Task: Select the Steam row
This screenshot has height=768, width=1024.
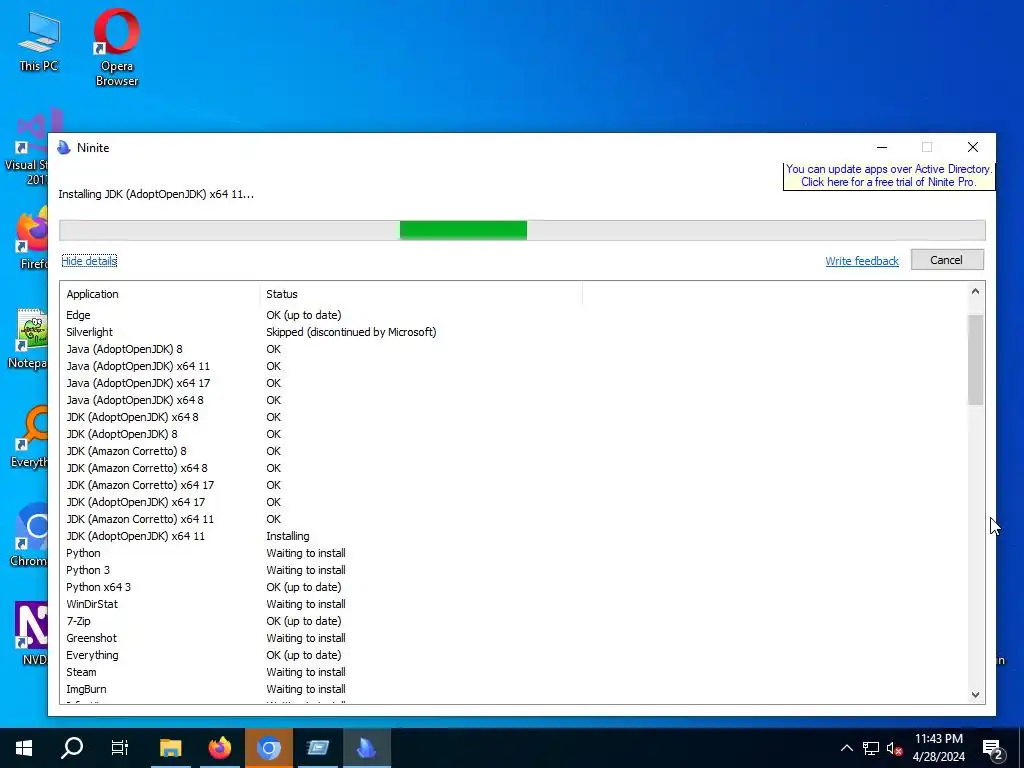Action: point(513,671)
